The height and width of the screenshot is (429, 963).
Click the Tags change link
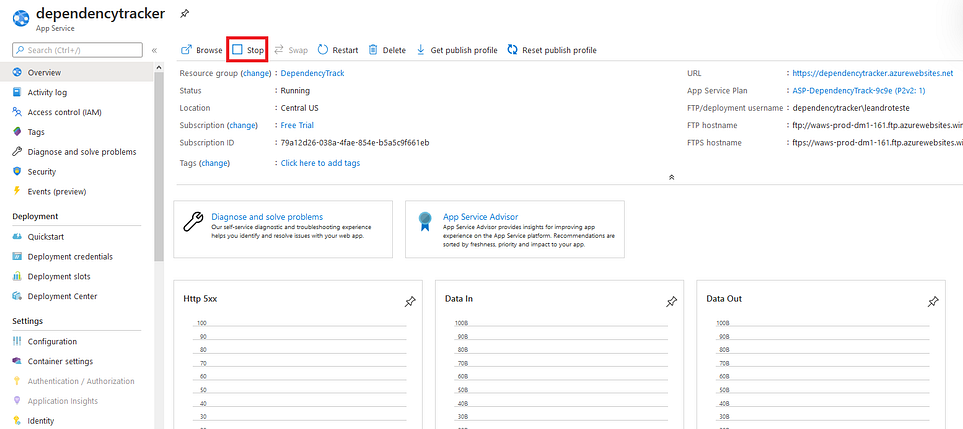(214, 163)
